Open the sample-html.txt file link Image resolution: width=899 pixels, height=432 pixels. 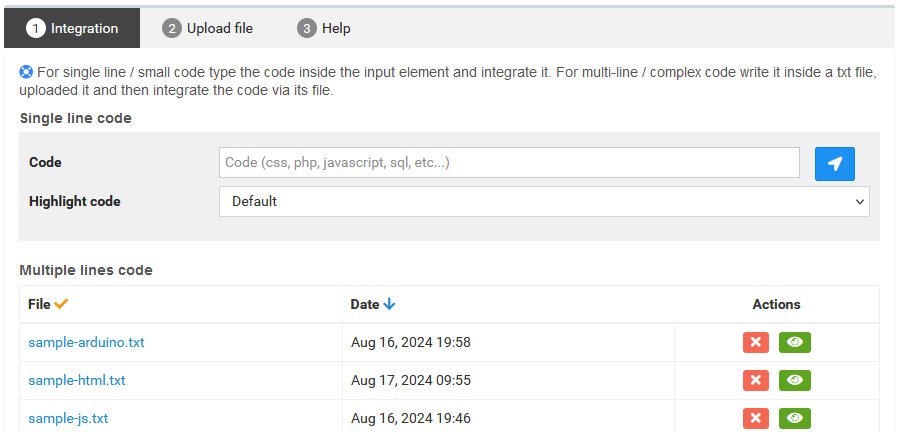pos(77,380)
